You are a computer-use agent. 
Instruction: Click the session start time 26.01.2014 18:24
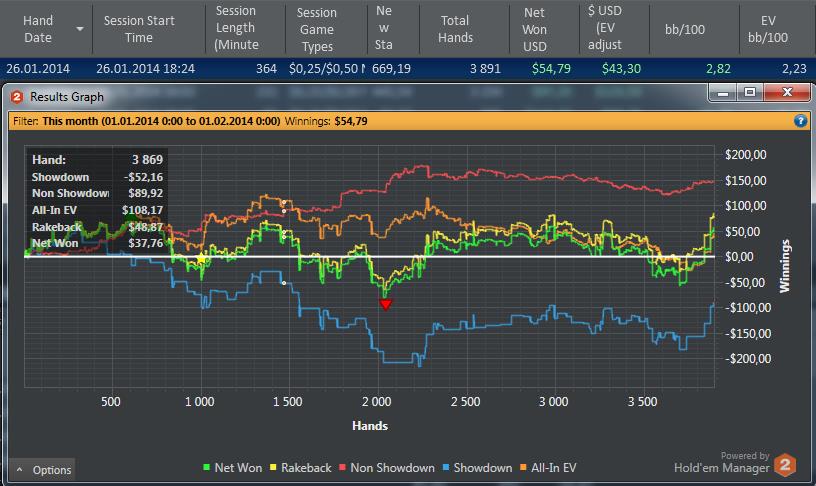coord(145,69)
